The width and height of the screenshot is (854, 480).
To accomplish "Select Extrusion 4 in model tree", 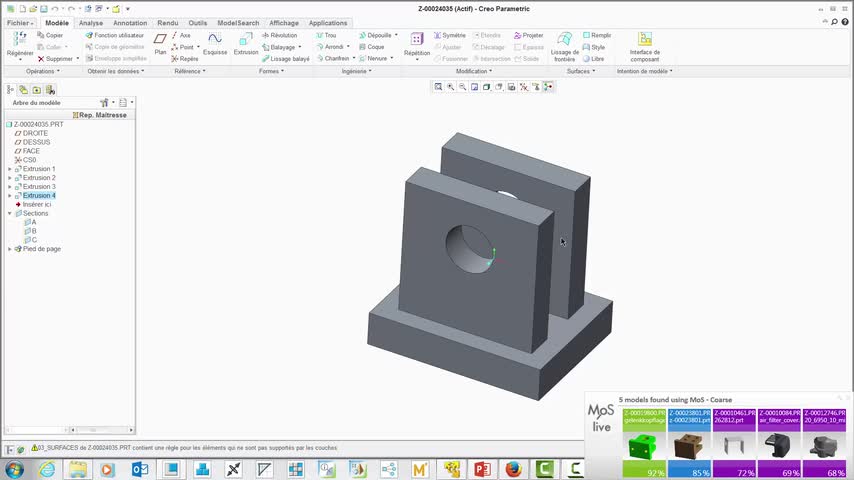I will click(x=39, y=196).
